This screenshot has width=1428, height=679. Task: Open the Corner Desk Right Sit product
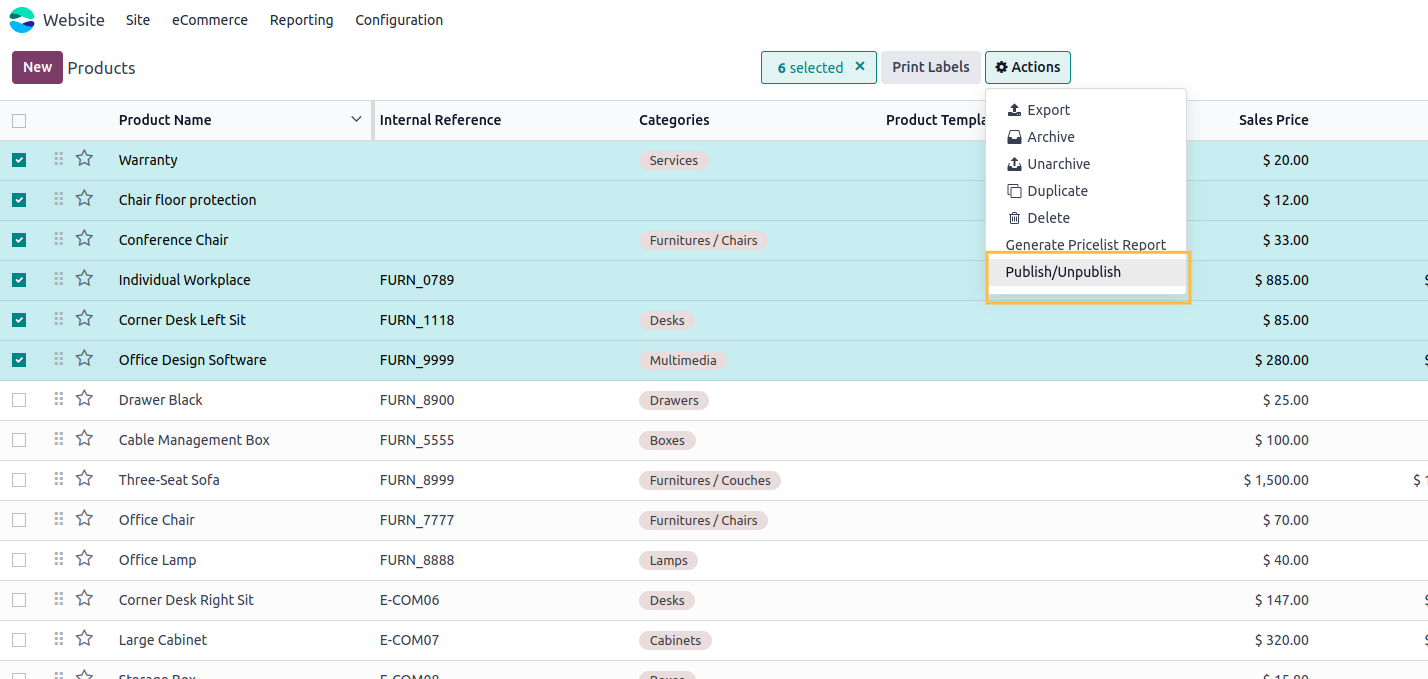point(186,600)
